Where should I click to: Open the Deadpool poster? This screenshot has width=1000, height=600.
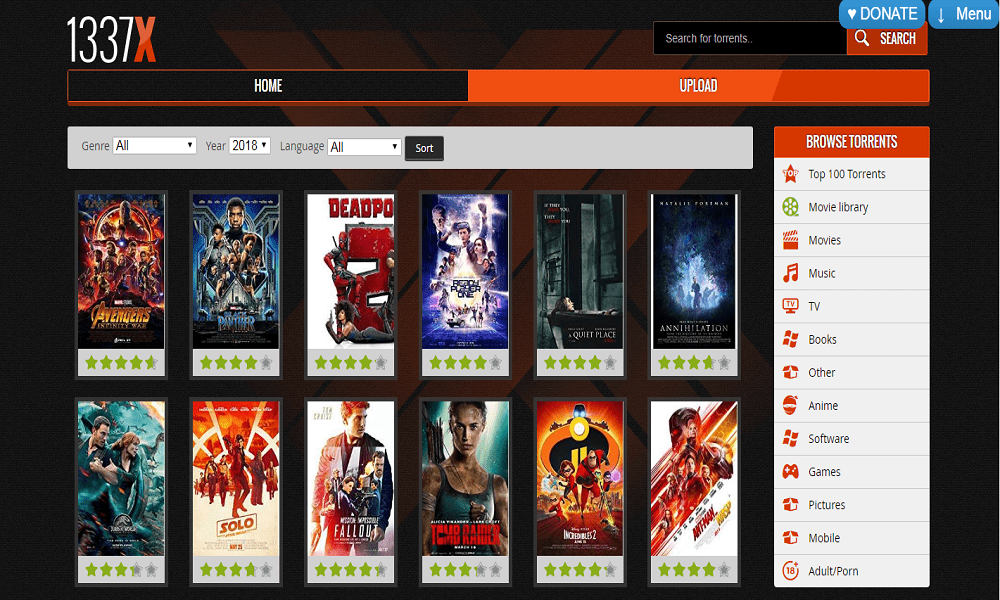pos(351,272)
